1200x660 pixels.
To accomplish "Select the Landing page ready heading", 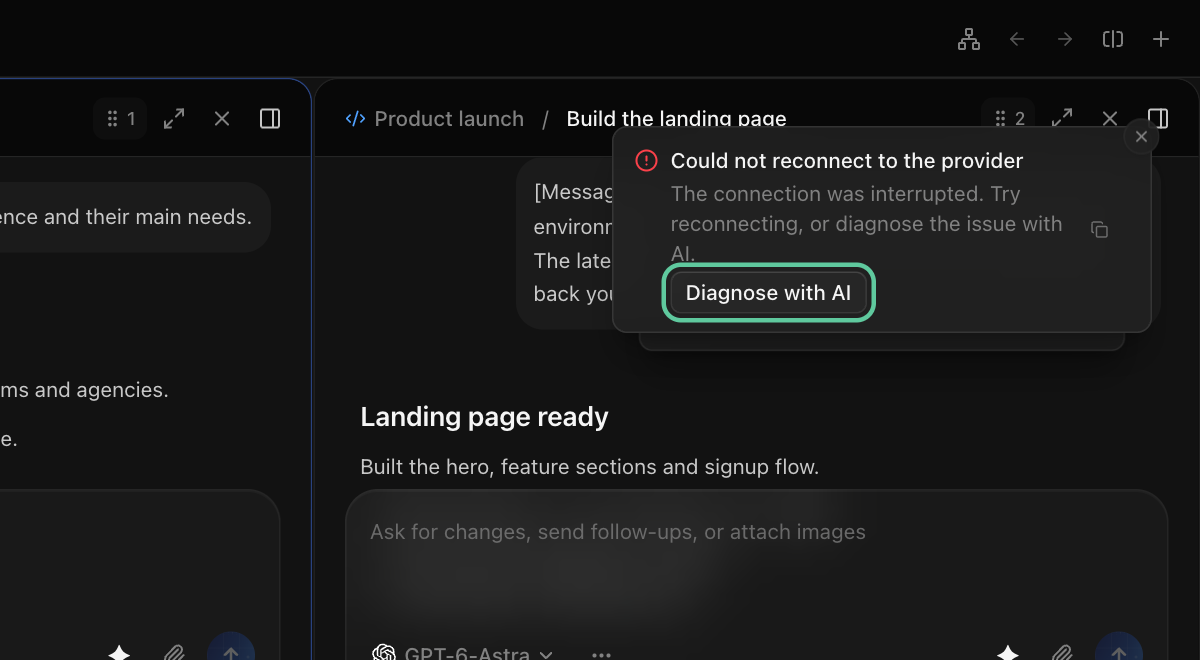I will point(484,417).
